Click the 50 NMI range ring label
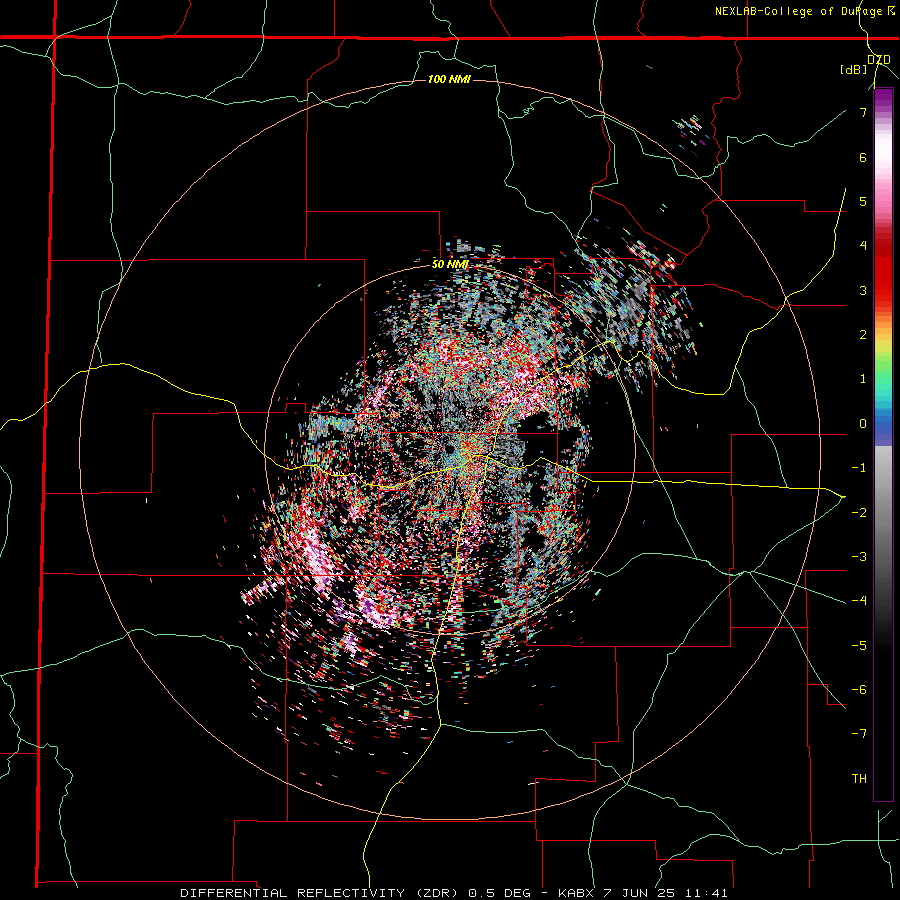 point(449,265)
